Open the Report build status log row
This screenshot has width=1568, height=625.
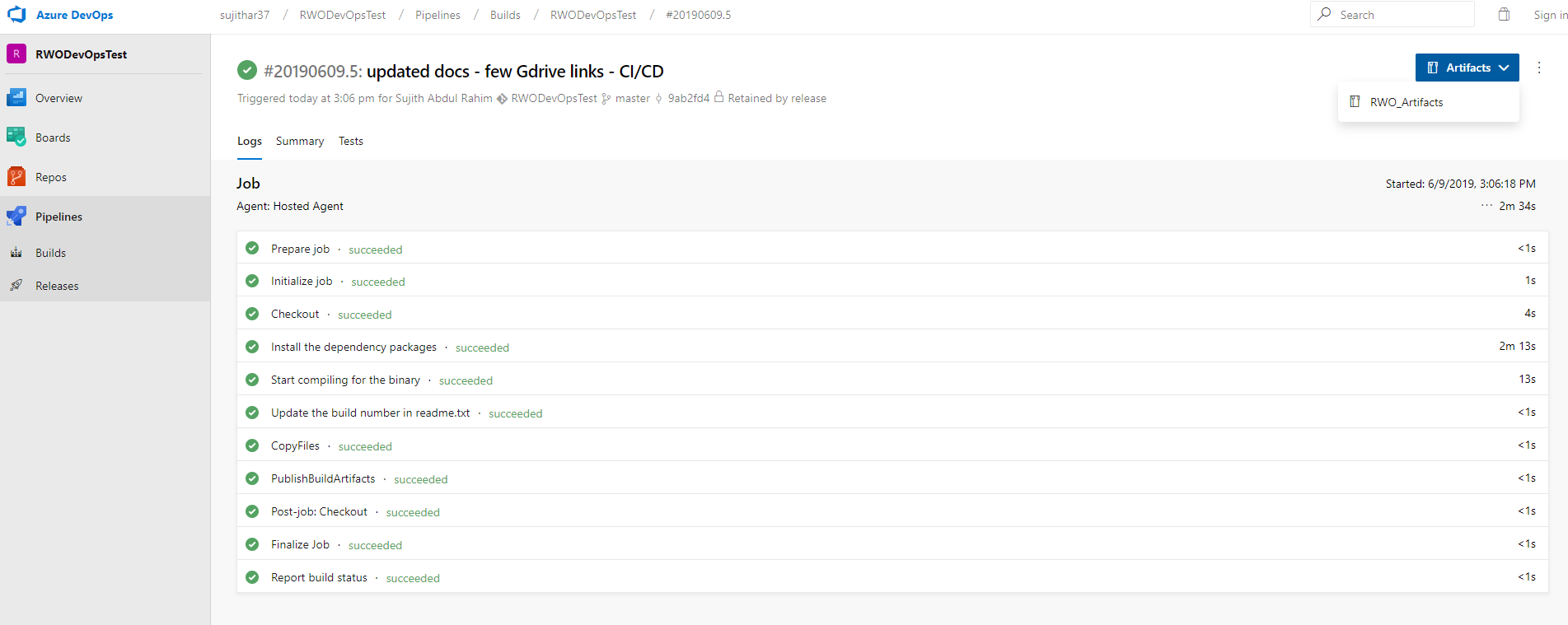point(892,577)
